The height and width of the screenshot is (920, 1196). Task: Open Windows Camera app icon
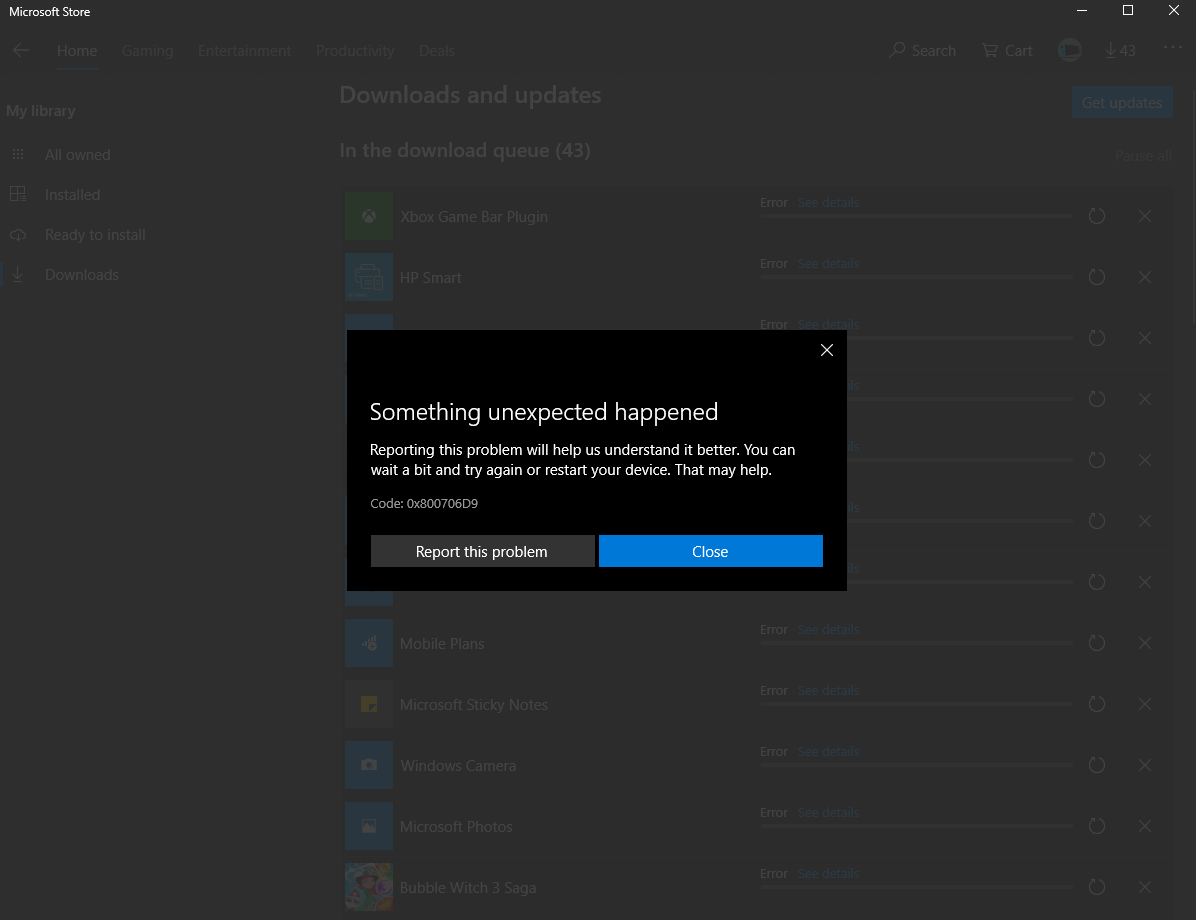[x=369, y=765]
